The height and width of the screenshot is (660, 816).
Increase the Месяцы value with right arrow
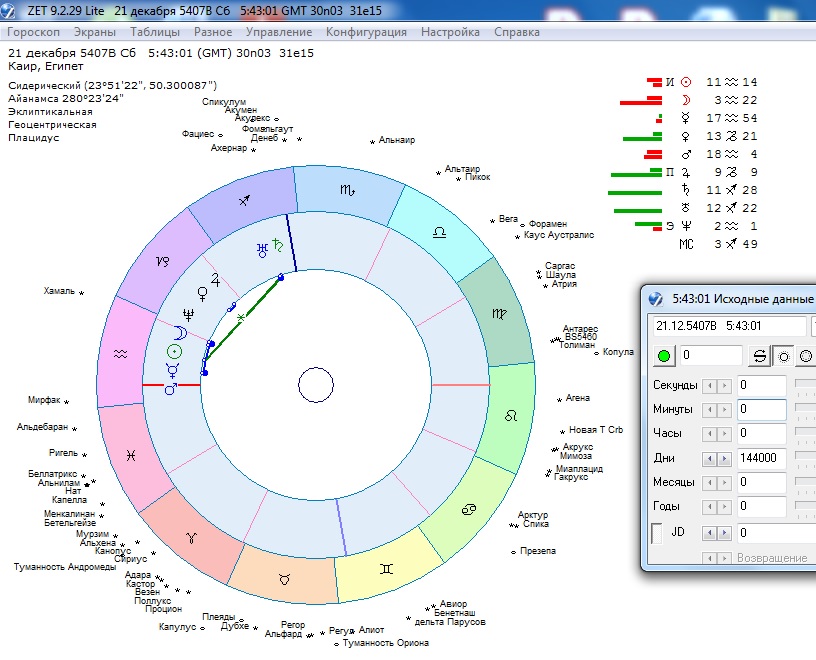(724, 483)
